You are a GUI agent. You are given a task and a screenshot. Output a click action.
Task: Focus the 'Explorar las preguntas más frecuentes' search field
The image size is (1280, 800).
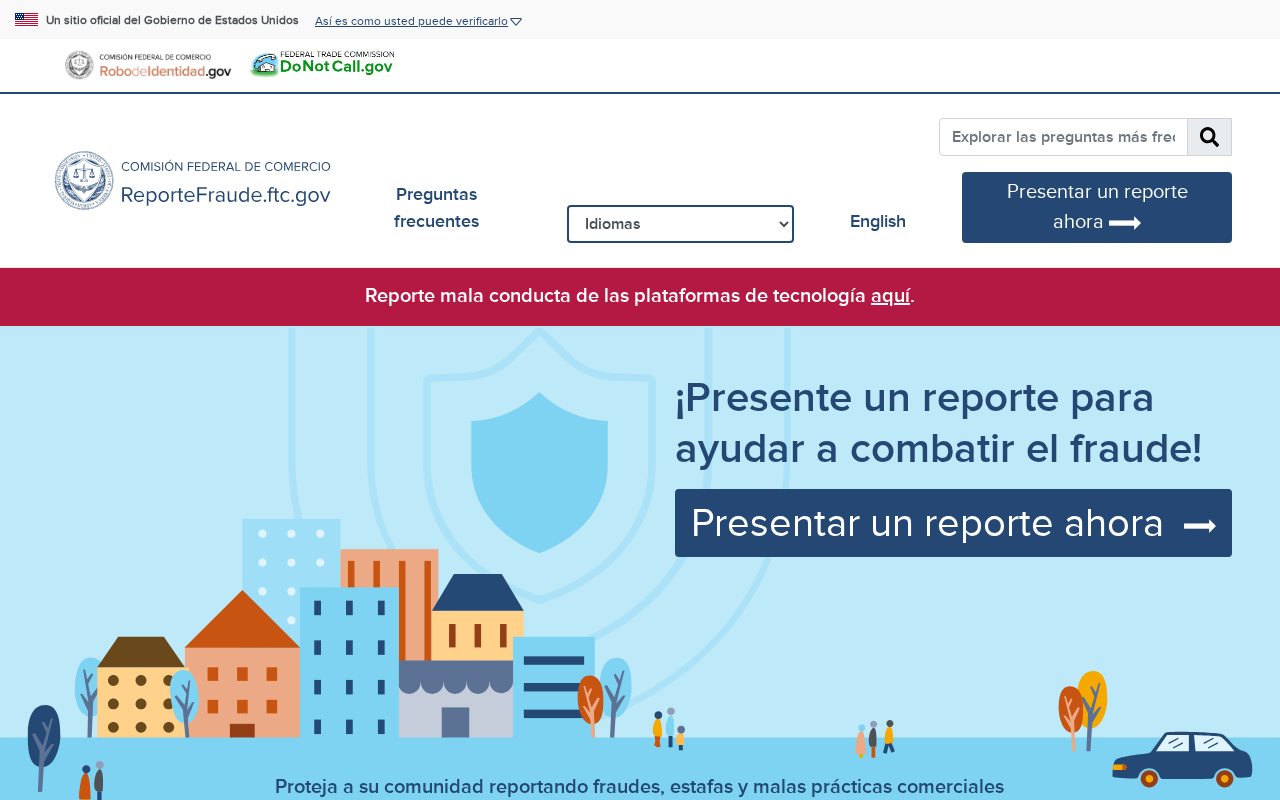[1063, 137]
